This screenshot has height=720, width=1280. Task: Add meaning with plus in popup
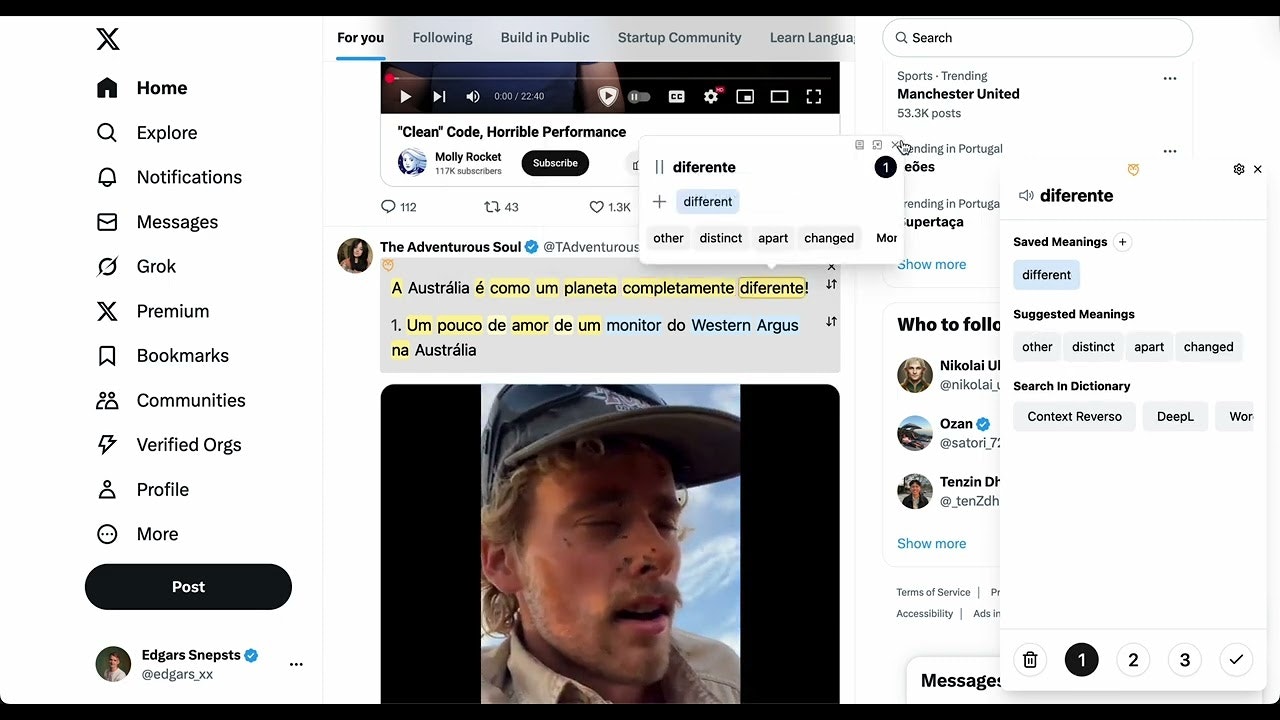point(659,202)
